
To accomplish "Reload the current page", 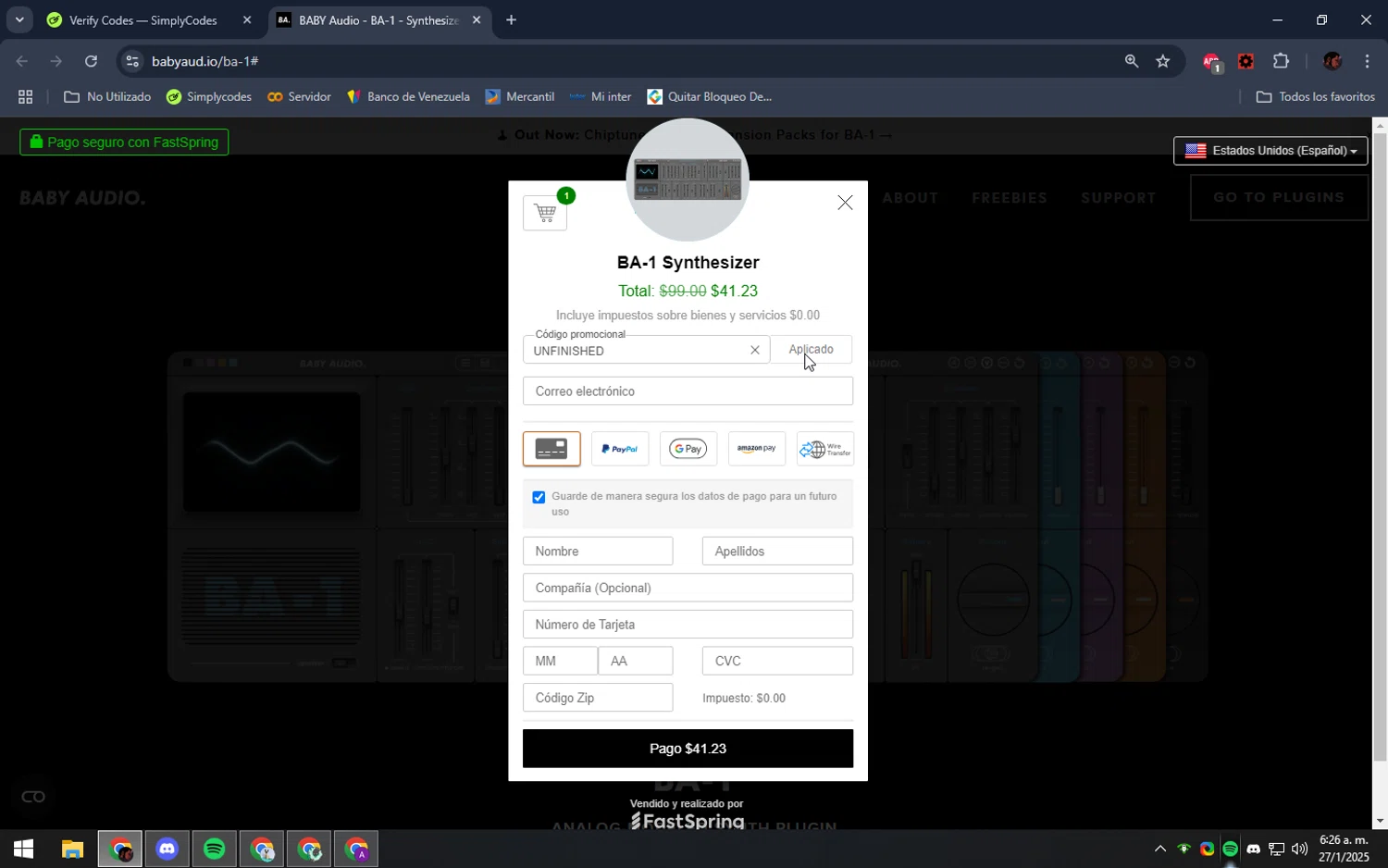I will click(x=91, y=61).
